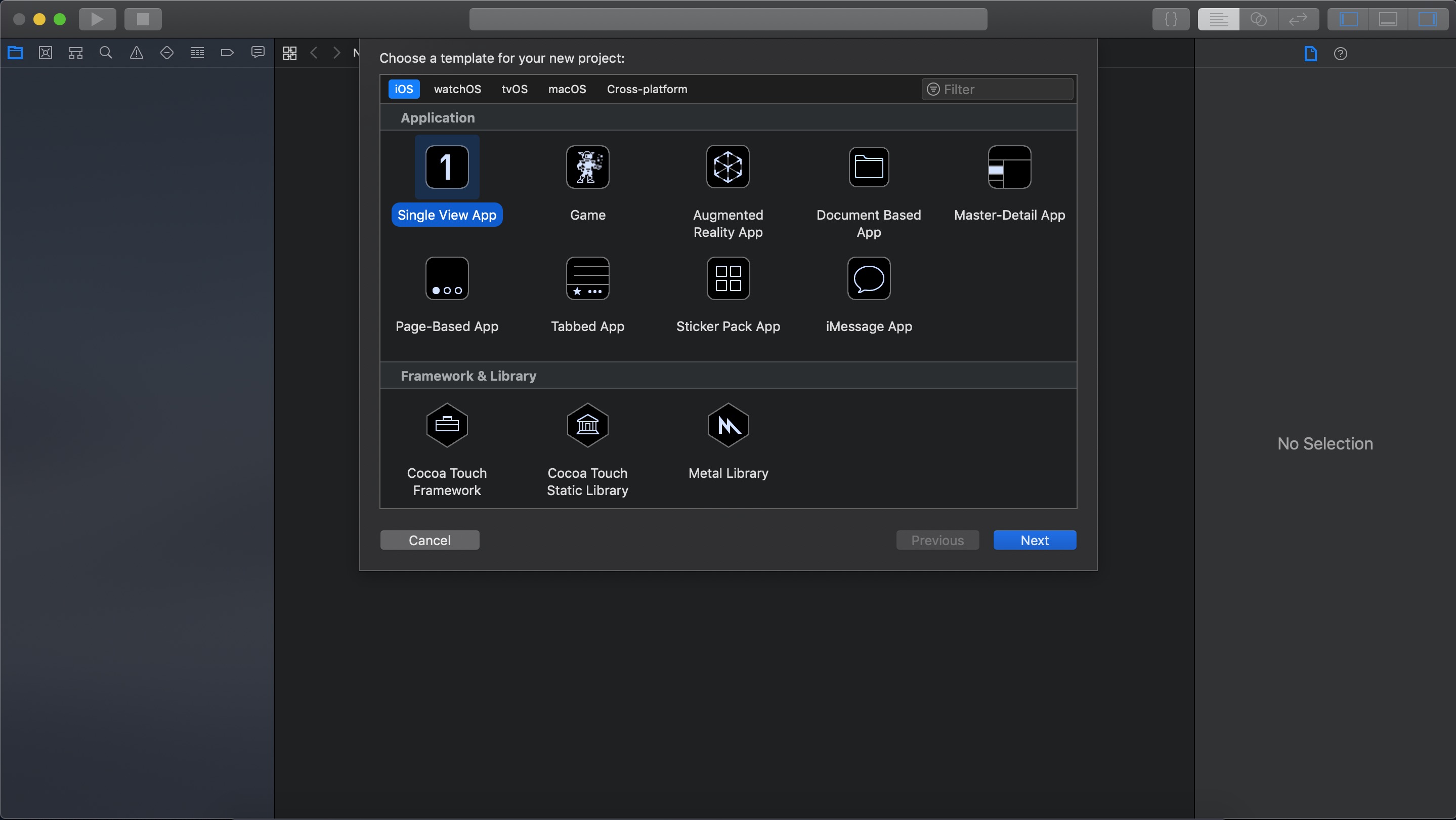Switch to the Version editor
Image resolution: width=1456 pixels, height=820 pixels.
tap(1298, 19)
